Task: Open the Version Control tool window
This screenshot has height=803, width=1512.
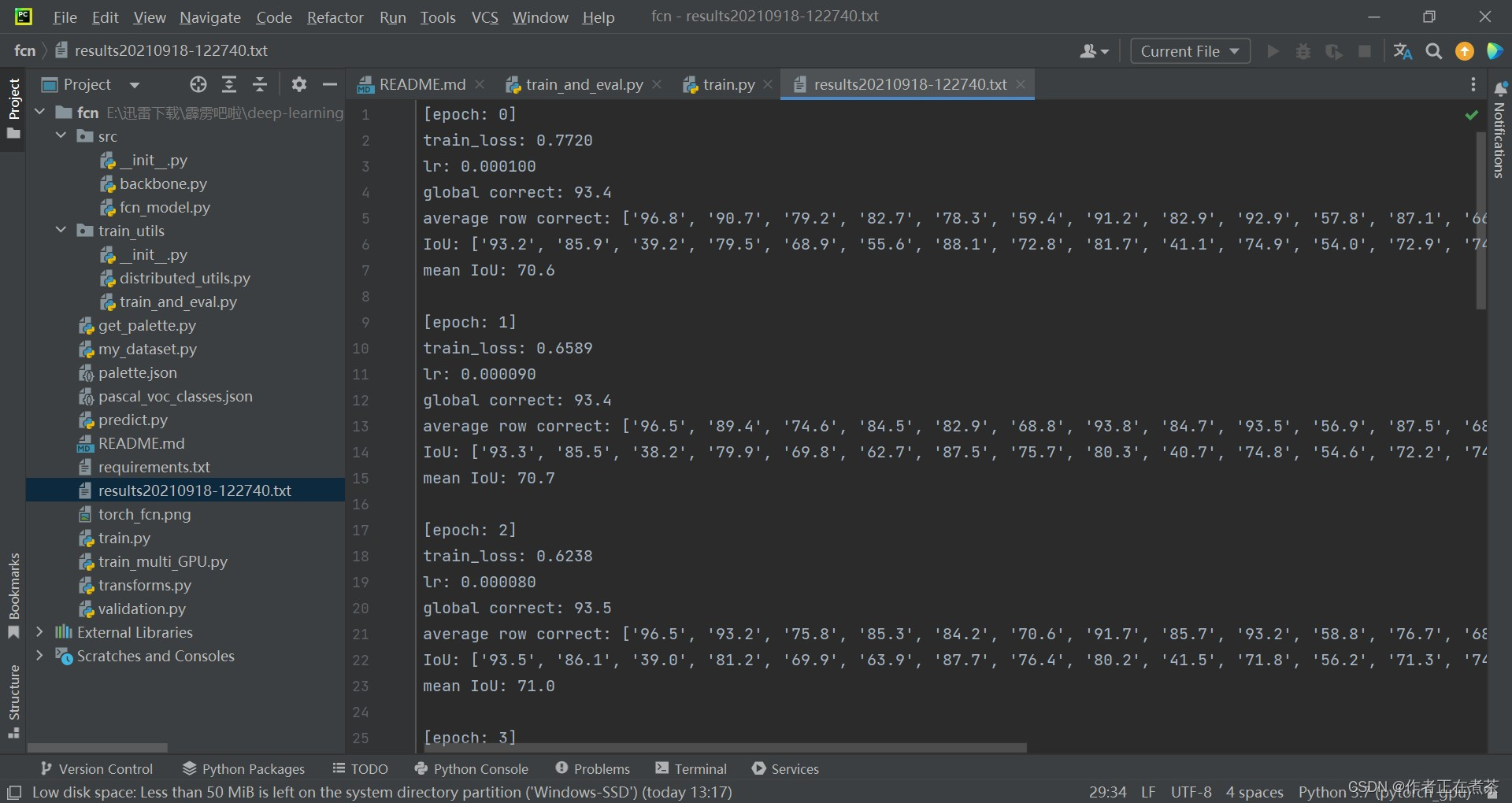Action: click(x=97, y=768)
